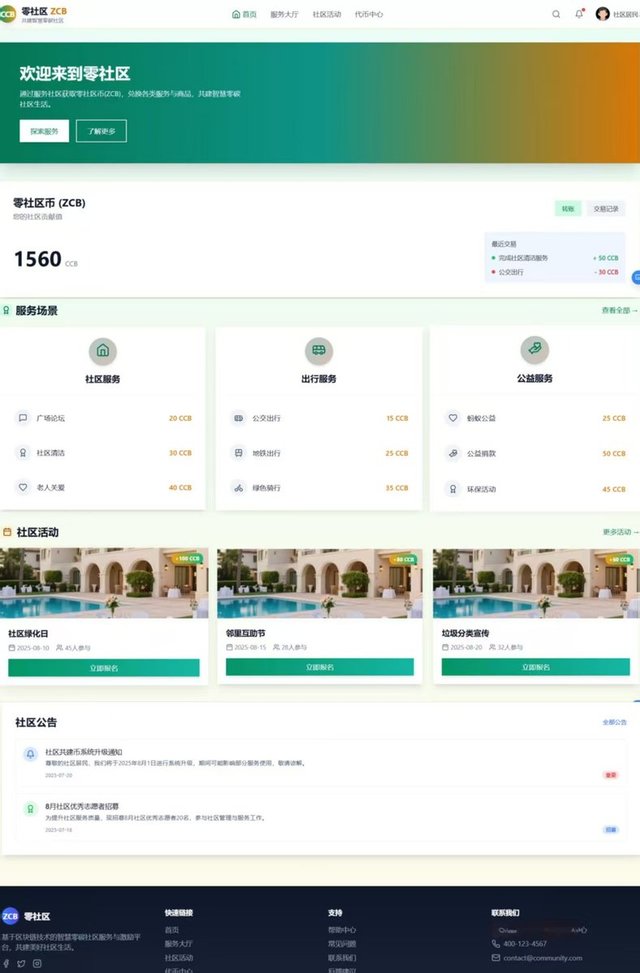This screenshot has width=640, height=973.
Task: Click the 1560 balance value
Action: click(38, 259)
